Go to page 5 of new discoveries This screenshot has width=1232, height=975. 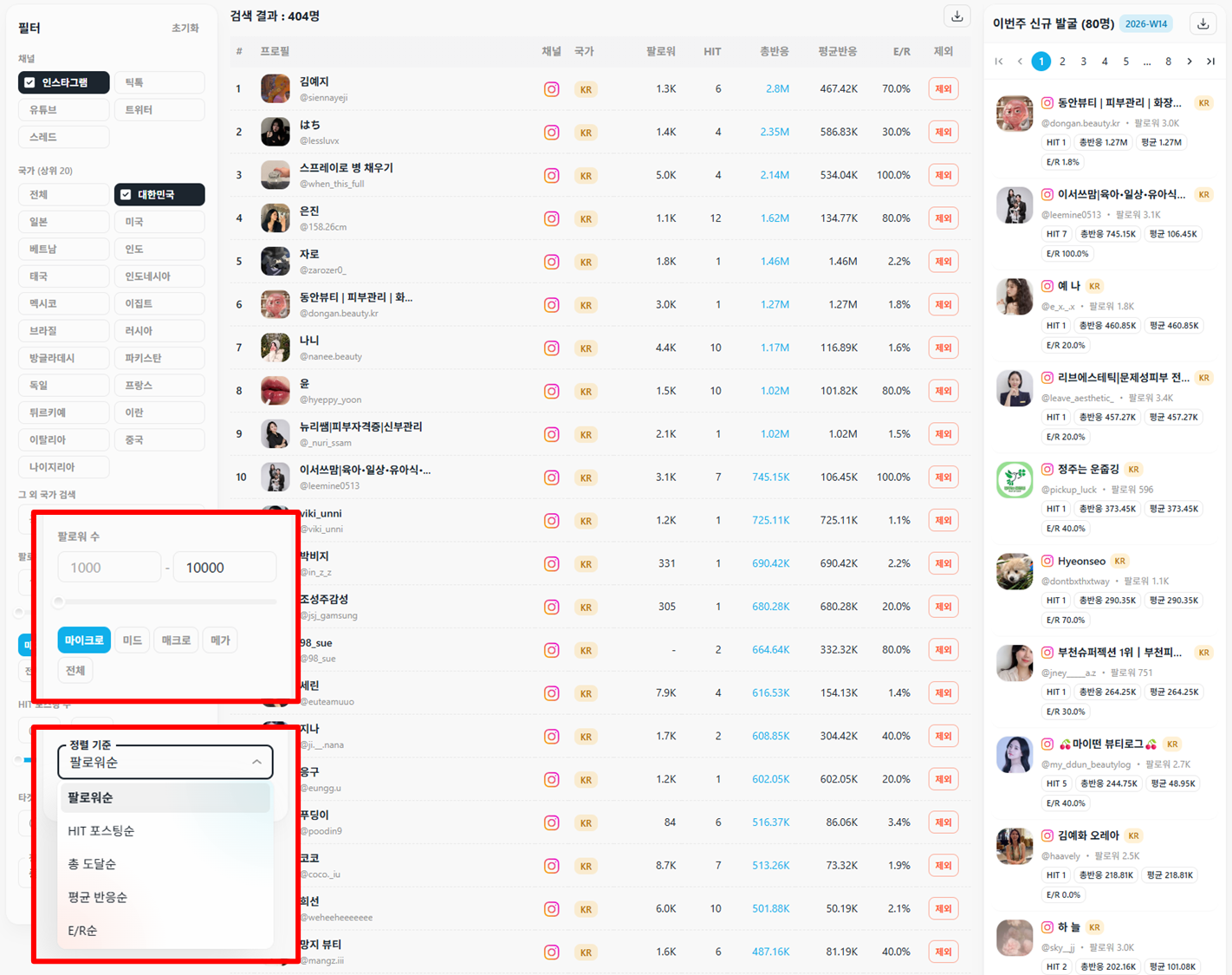(x=1125, y=62)
